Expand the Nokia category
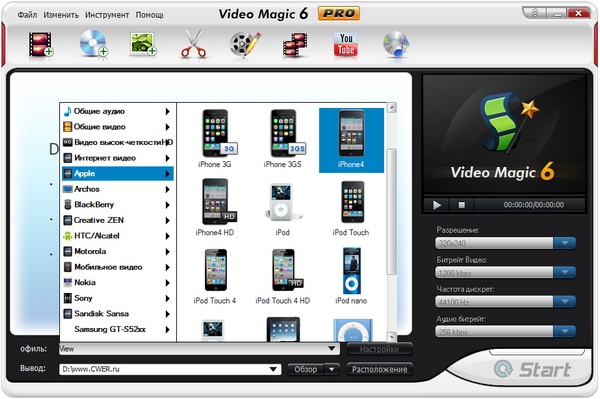600x399 pixels. (117, 283)
